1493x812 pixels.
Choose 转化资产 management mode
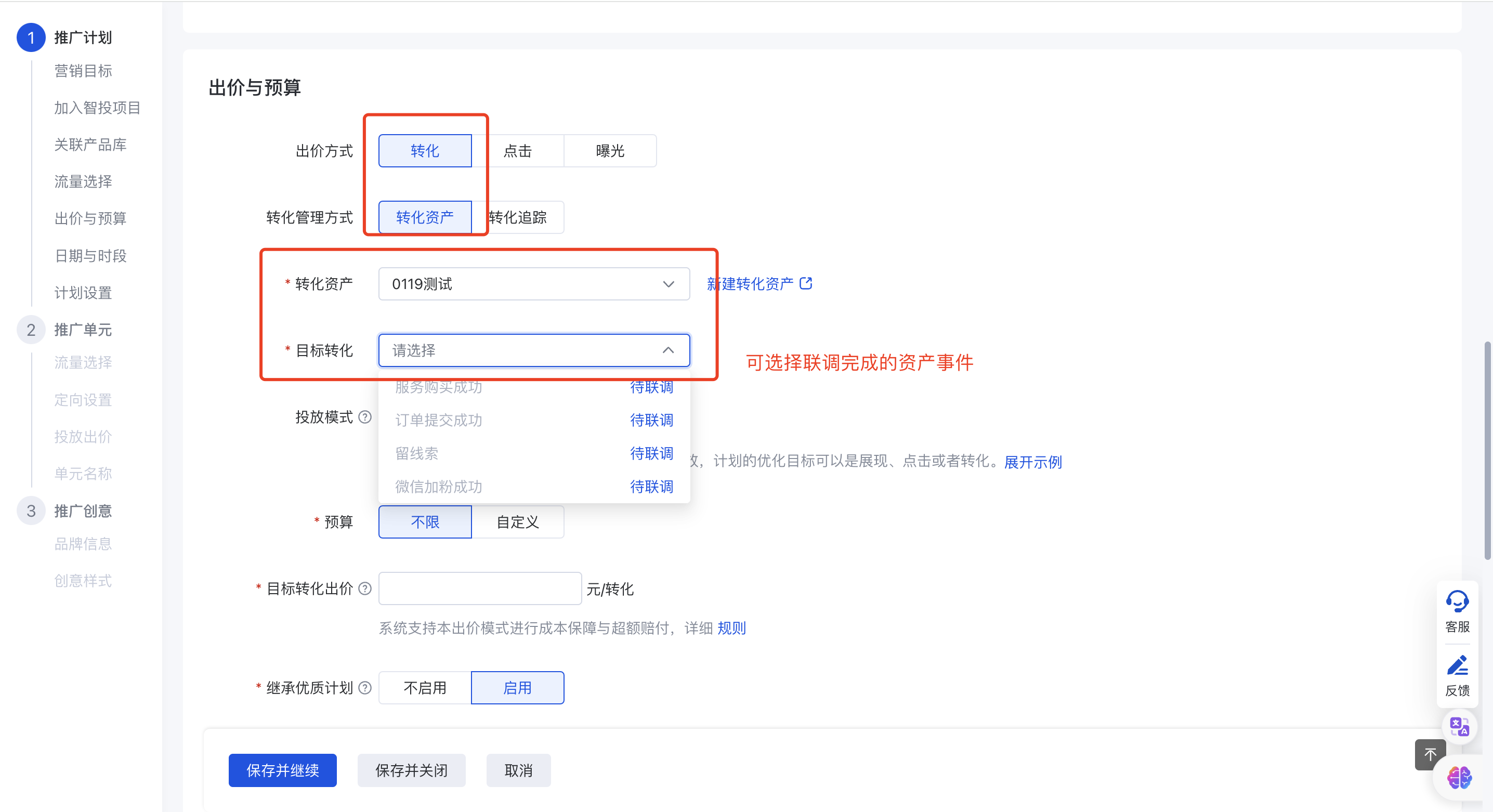[x=425, y=217]
